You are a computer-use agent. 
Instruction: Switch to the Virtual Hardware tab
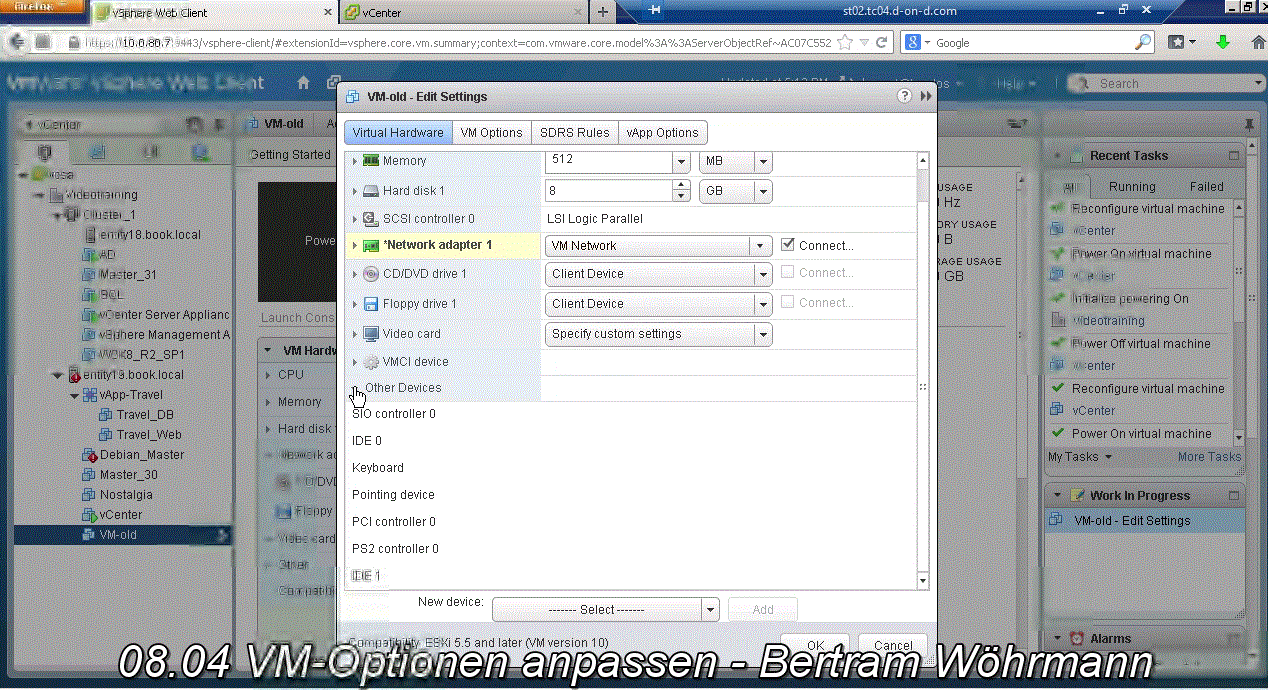tap(398, 133)
